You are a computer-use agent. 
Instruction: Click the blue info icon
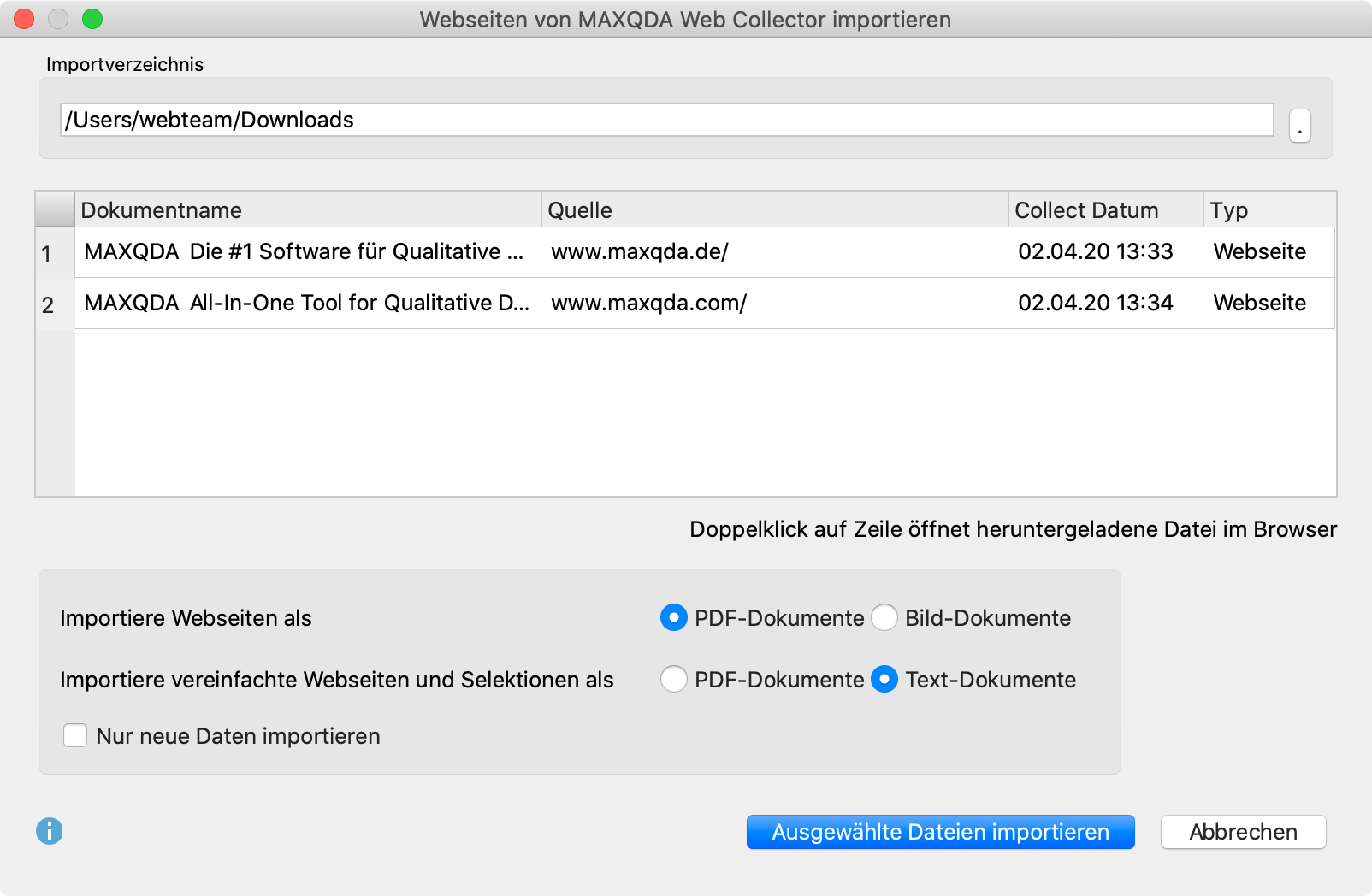(49, 831)
